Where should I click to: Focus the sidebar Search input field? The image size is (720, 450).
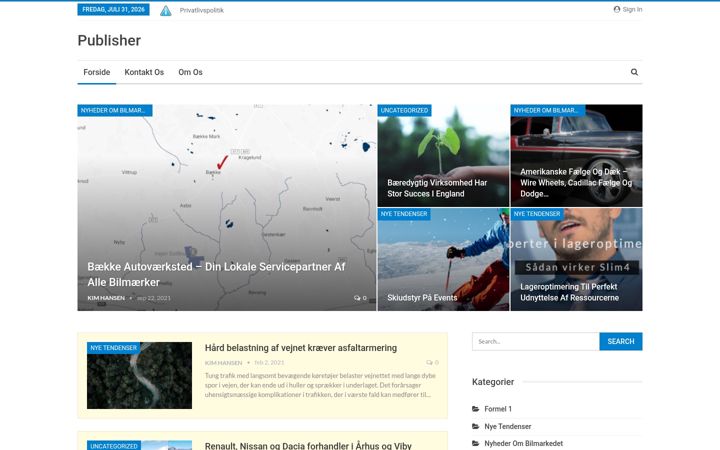[536, 342]
